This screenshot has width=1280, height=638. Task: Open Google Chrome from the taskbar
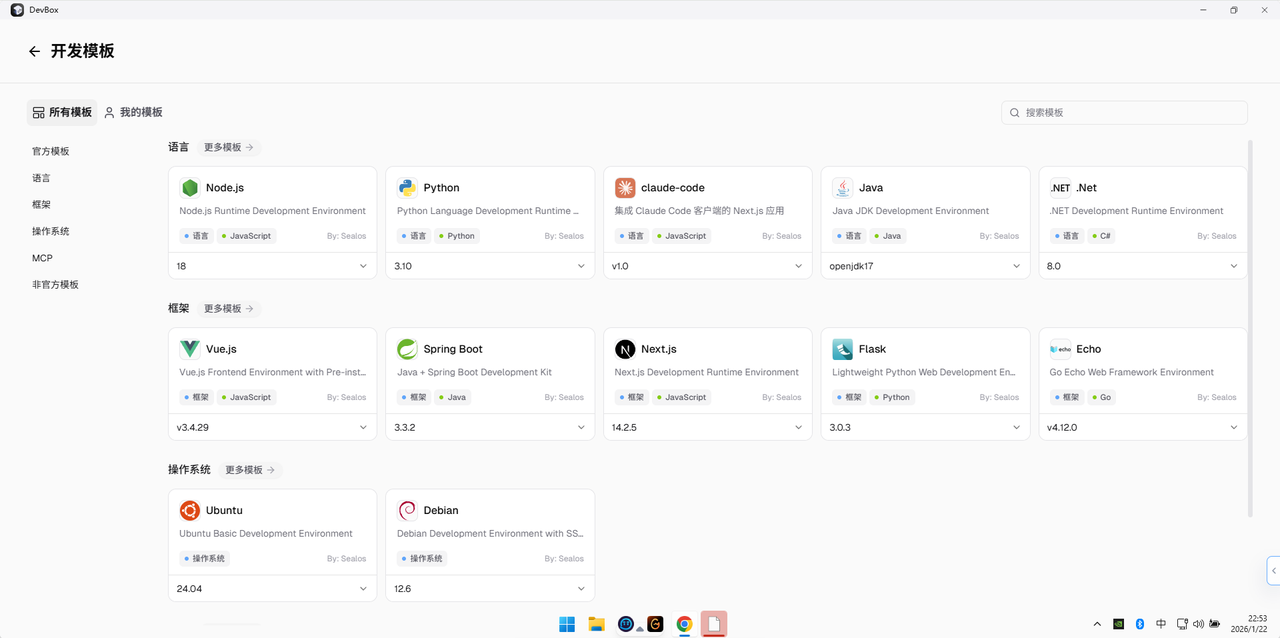point(684,624)
